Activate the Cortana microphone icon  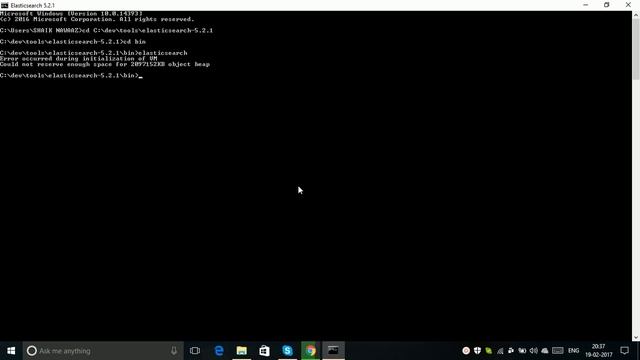[174, 351]
